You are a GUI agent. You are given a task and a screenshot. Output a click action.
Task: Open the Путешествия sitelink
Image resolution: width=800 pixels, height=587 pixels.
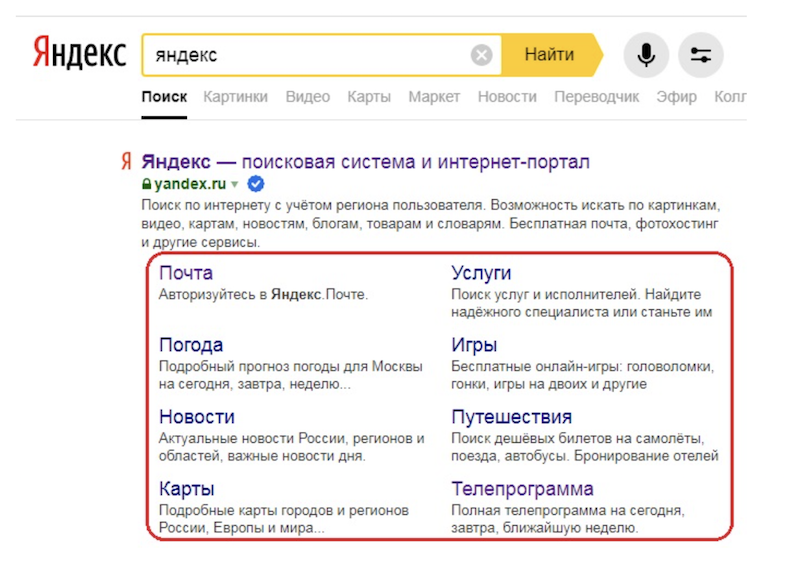pyautogui.click(x=512, y=417)
